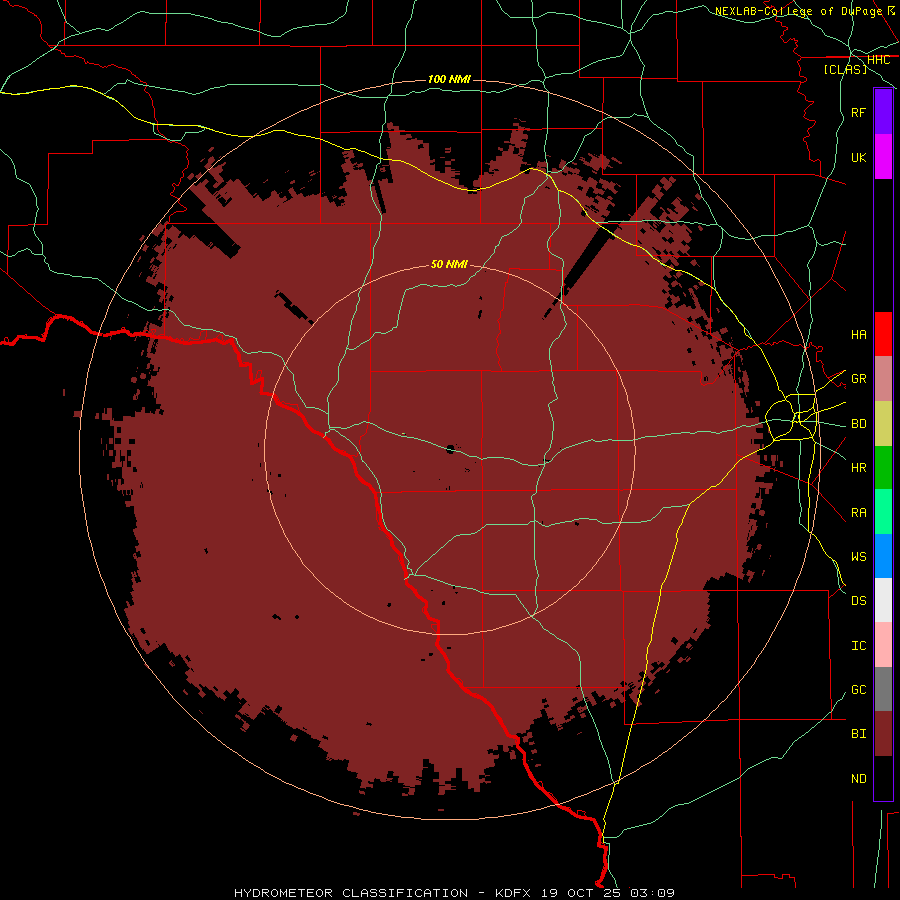Image resolution: width=900 pixels, height=900 pixels.
Task: Click the HHC product label
Action: click(x=878, y=60)
